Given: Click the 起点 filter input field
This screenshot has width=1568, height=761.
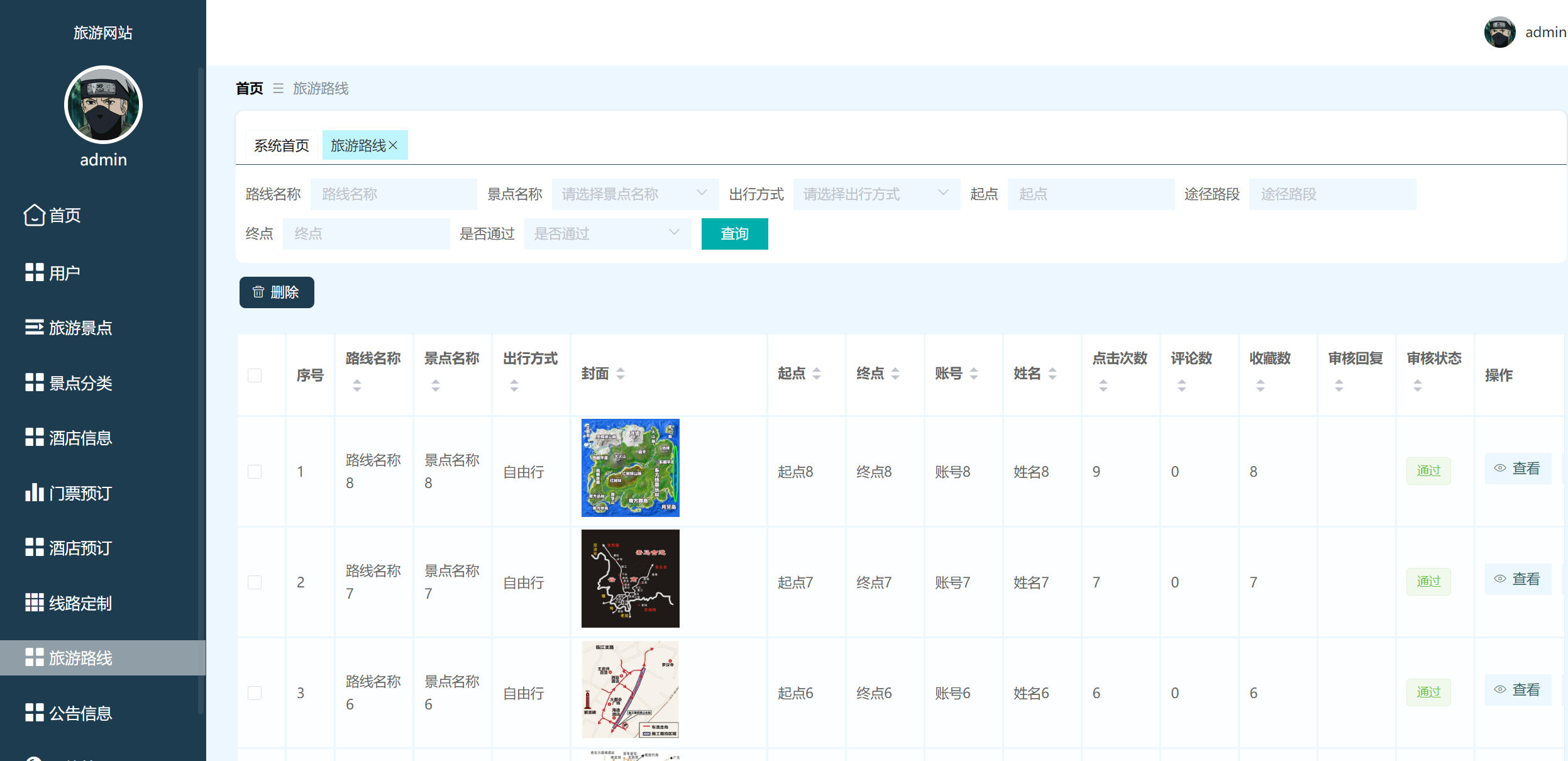Looking at the screenshot, I should [1091, 194].
